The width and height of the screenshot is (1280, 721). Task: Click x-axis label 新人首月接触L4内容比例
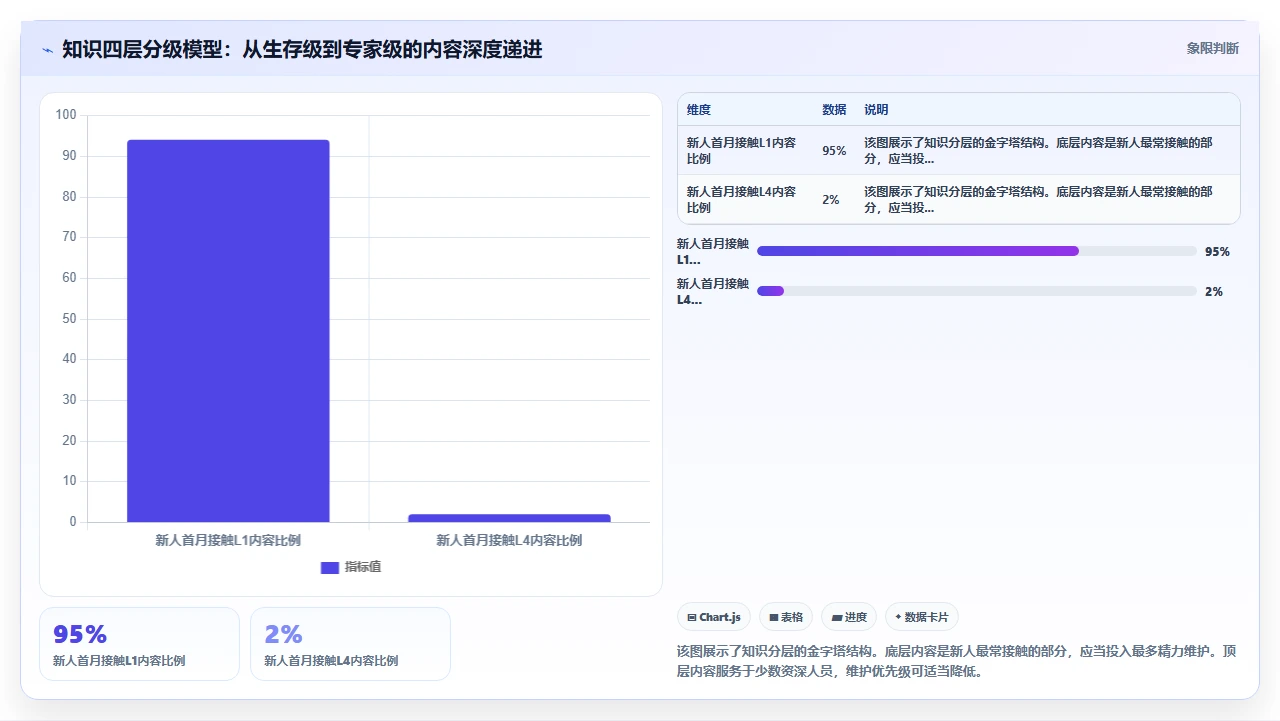[x=509, y=540]
